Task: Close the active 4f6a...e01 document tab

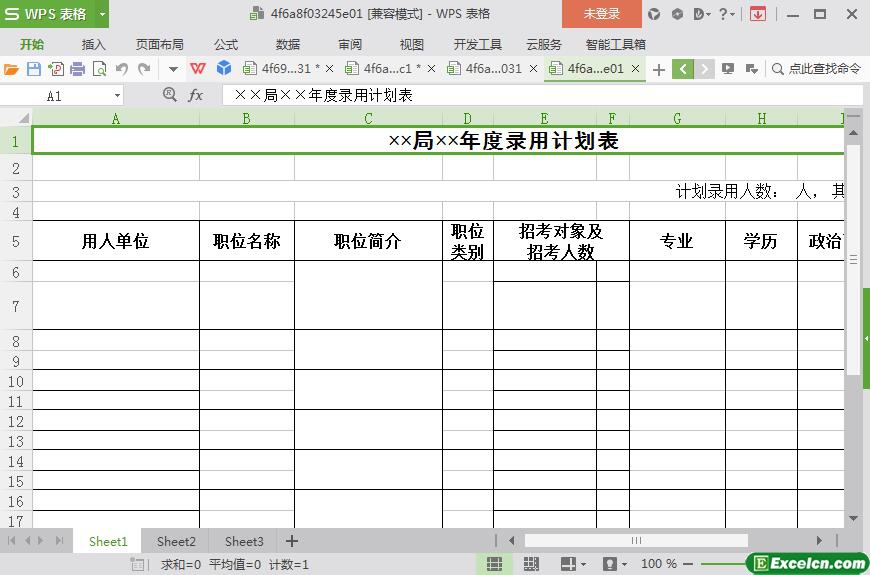Action: pyautogui.click(x=636, y=69)
